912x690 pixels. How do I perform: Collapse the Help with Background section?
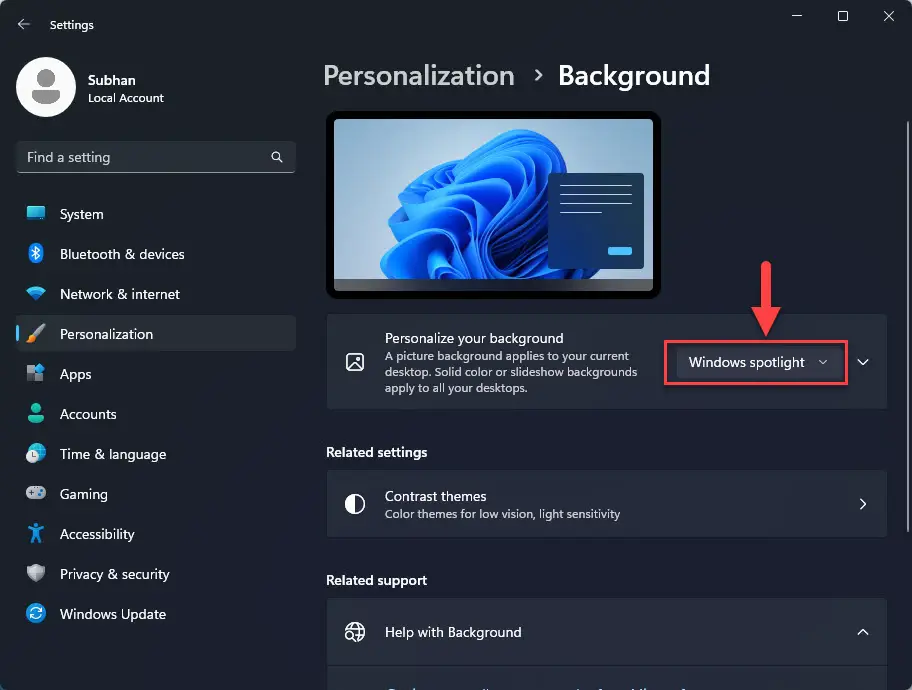pyautogui.click(x=863, y=632)
